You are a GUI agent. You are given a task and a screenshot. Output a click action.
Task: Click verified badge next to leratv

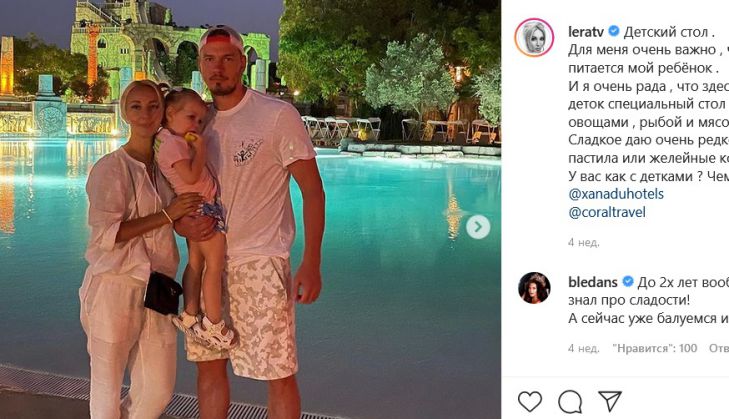click(614, 31)
